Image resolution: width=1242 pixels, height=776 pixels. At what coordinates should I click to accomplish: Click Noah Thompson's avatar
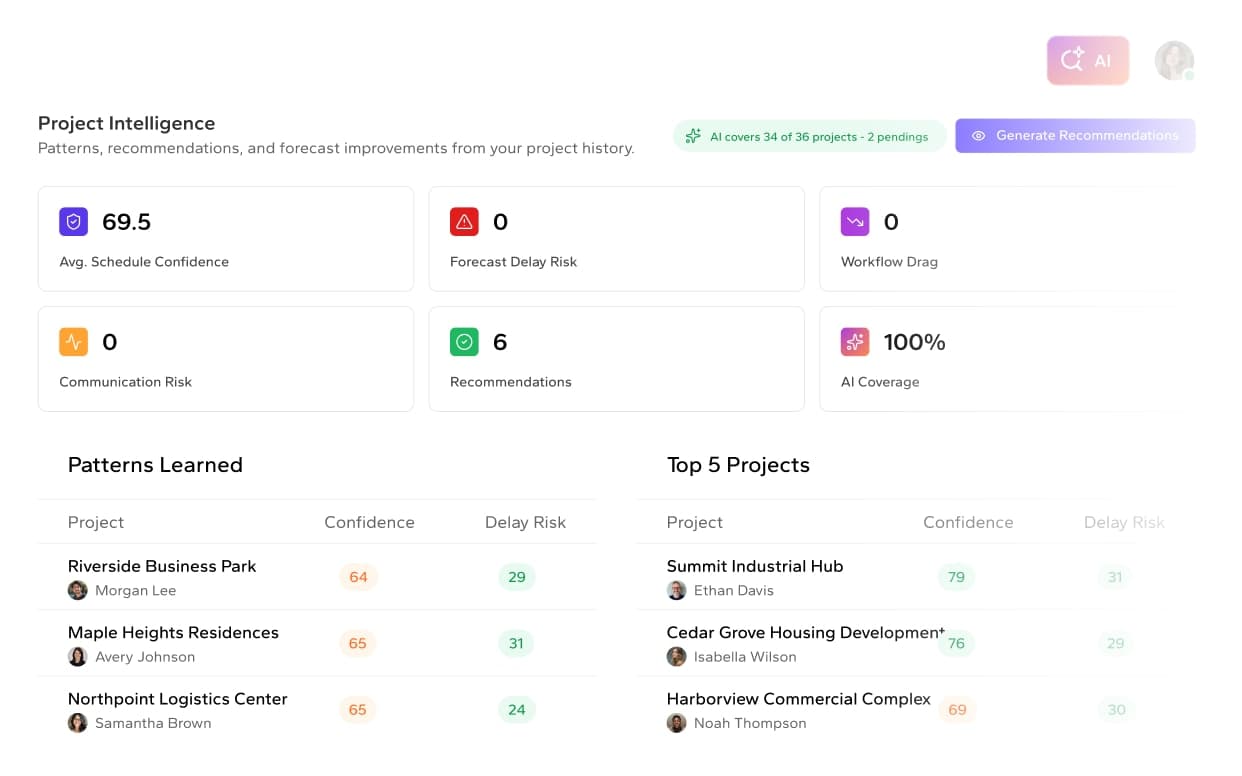(x=676, y=722)
